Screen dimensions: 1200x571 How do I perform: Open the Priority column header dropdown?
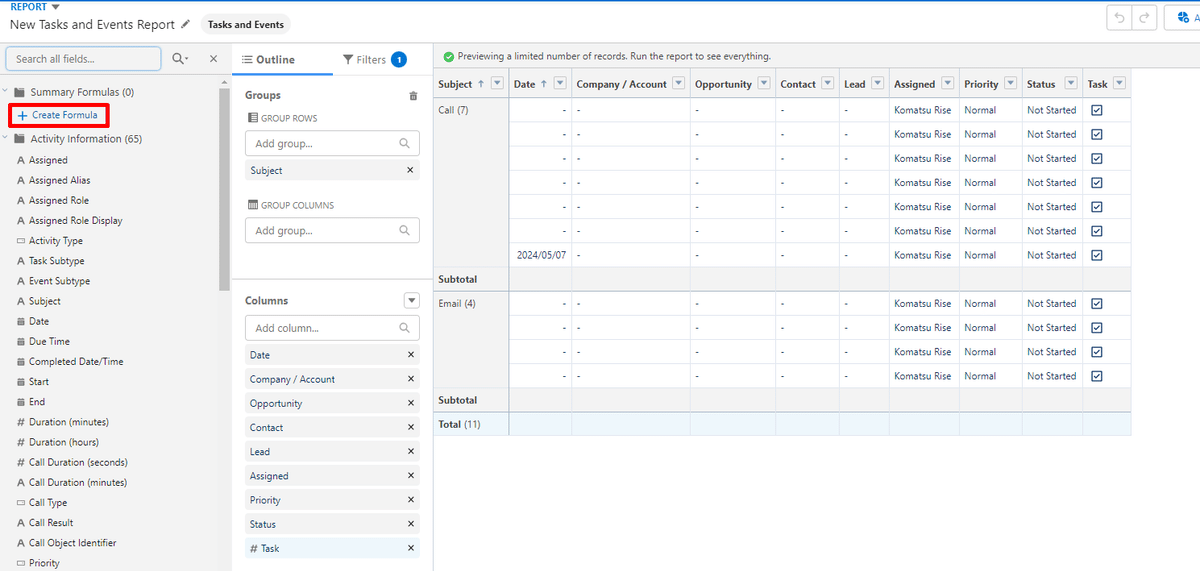pos(1011,84)
